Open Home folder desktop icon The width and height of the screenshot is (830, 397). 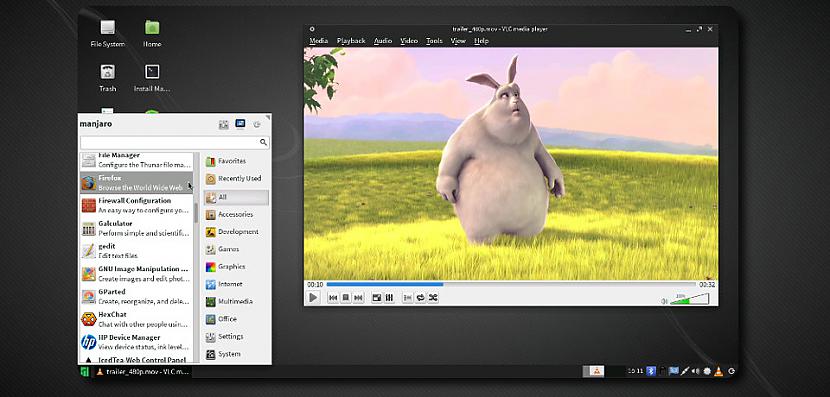152,33
